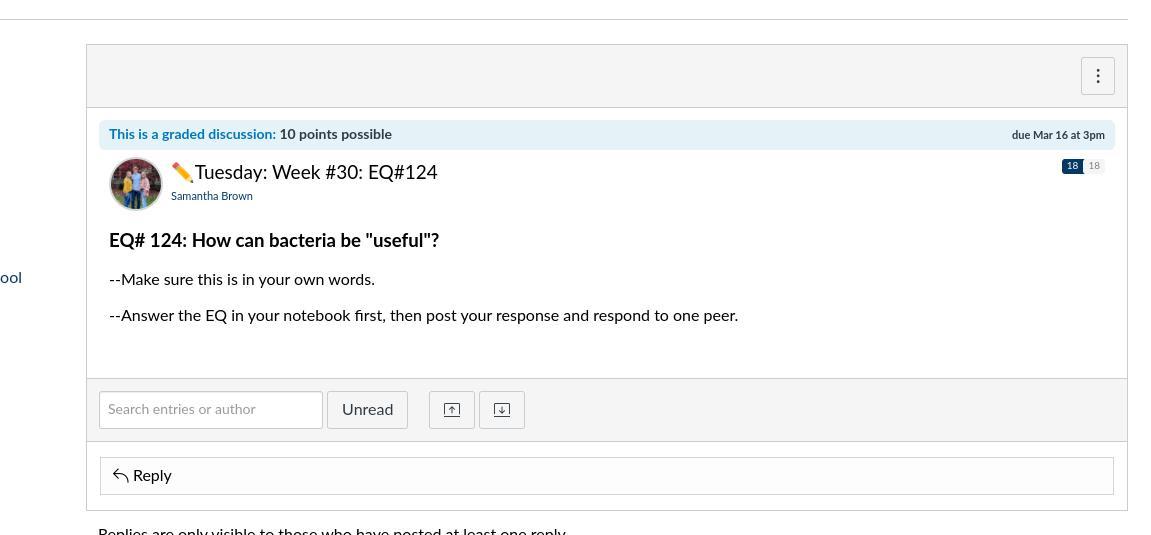Image resolution: width=1151 pixels, height=535 pixels.
Task: Click the "Make sure this is in your own words" line
Action: [x=242, y=280]
